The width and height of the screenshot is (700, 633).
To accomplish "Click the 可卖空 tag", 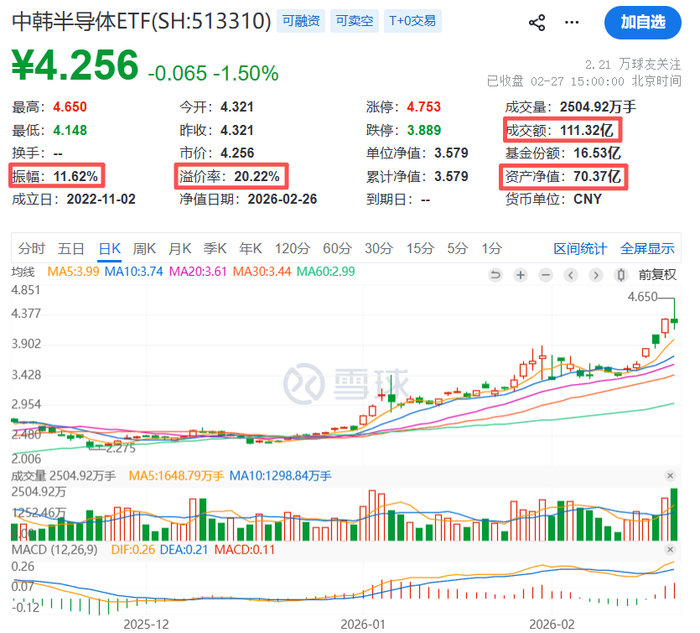I will pyautogui.click(x=354, y=21).
